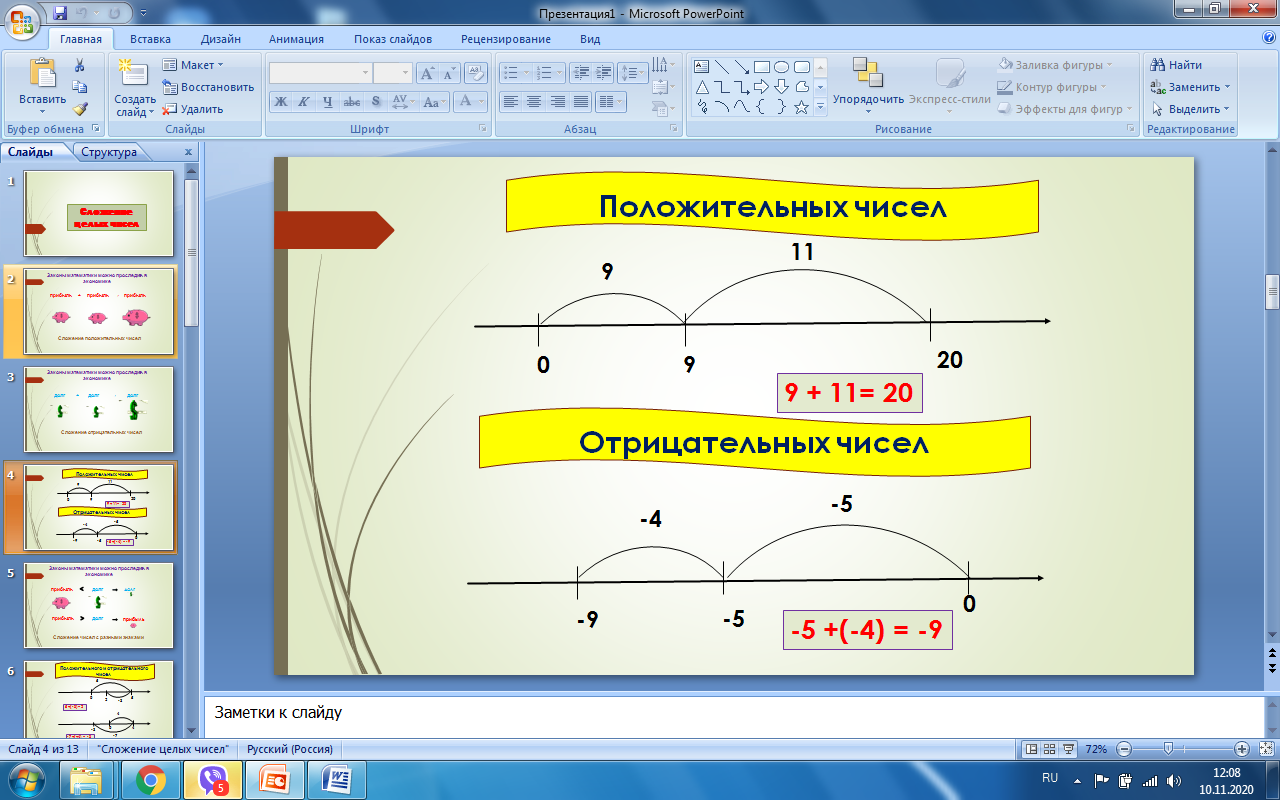Pick the five-point star shape
This screenshot has height=800, width=1280.
pos(801,107)
